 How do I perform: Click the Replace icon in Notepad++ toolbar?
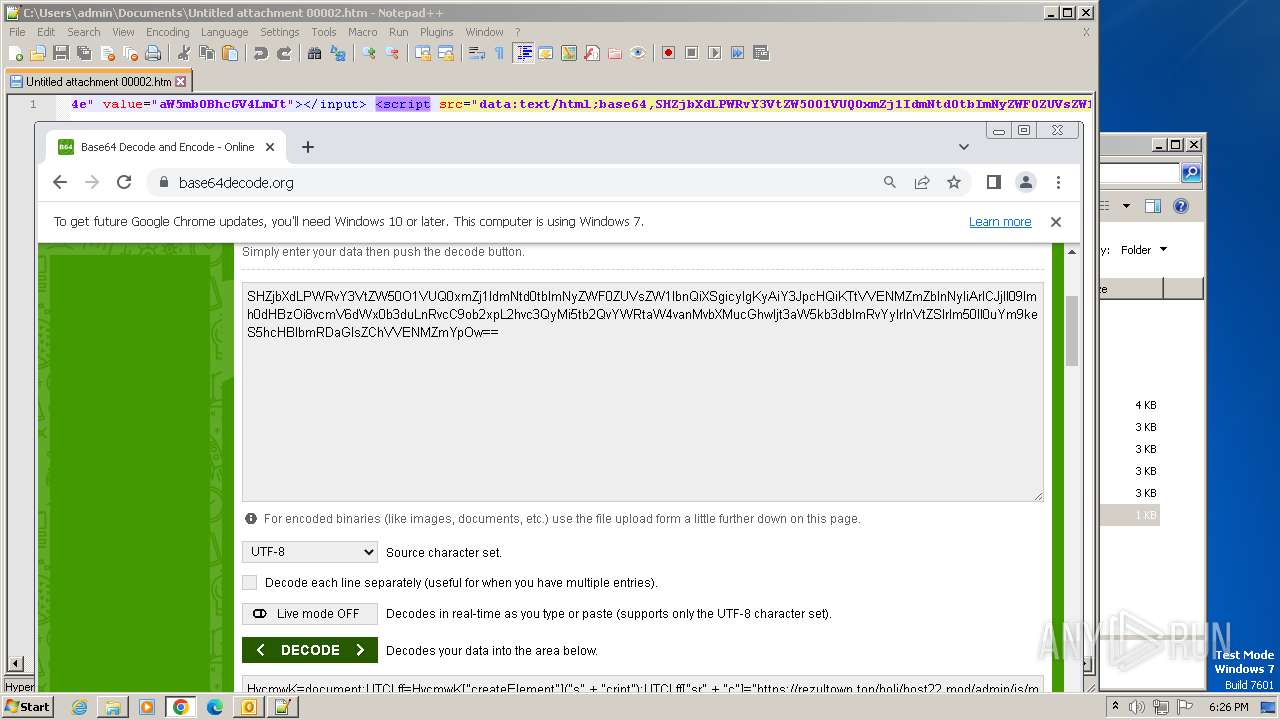[x=338, y=53]
